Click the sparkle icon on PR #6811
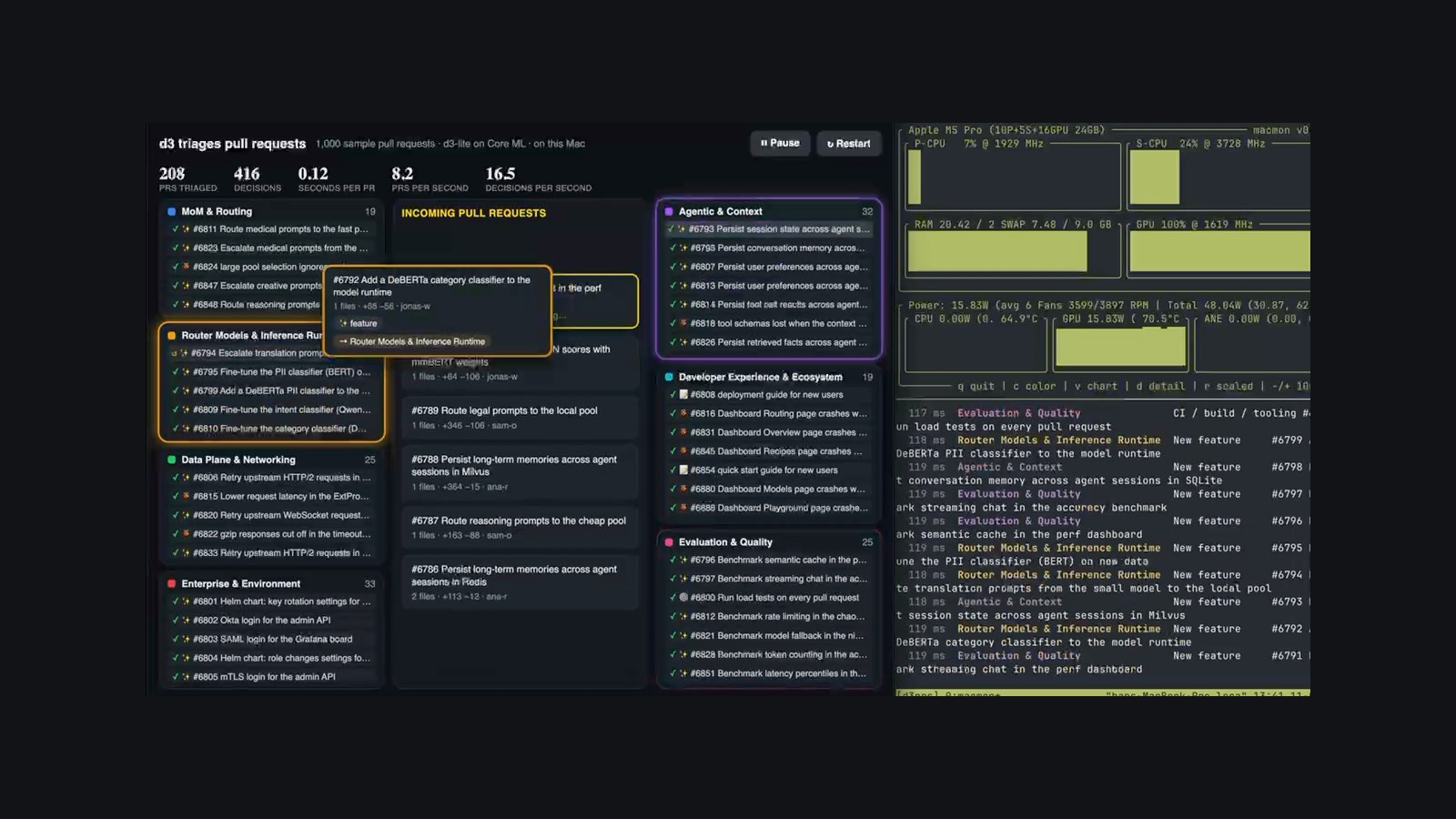This screenshot has height=819, width=1456. click(186, 229)
